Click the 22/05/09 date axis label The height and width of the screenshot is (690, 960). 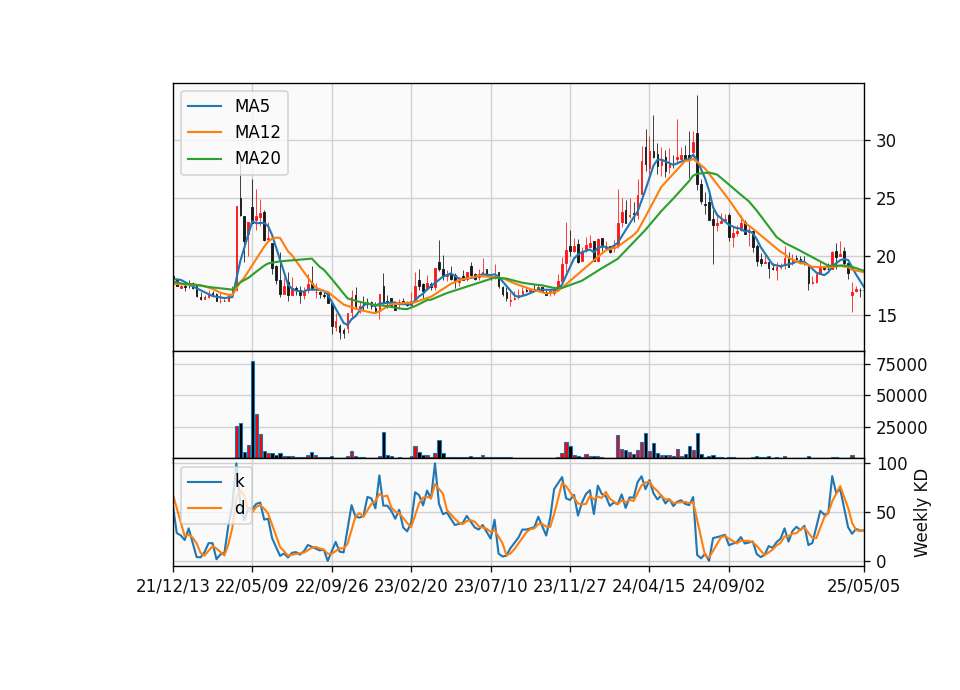[x=252, y=586]
